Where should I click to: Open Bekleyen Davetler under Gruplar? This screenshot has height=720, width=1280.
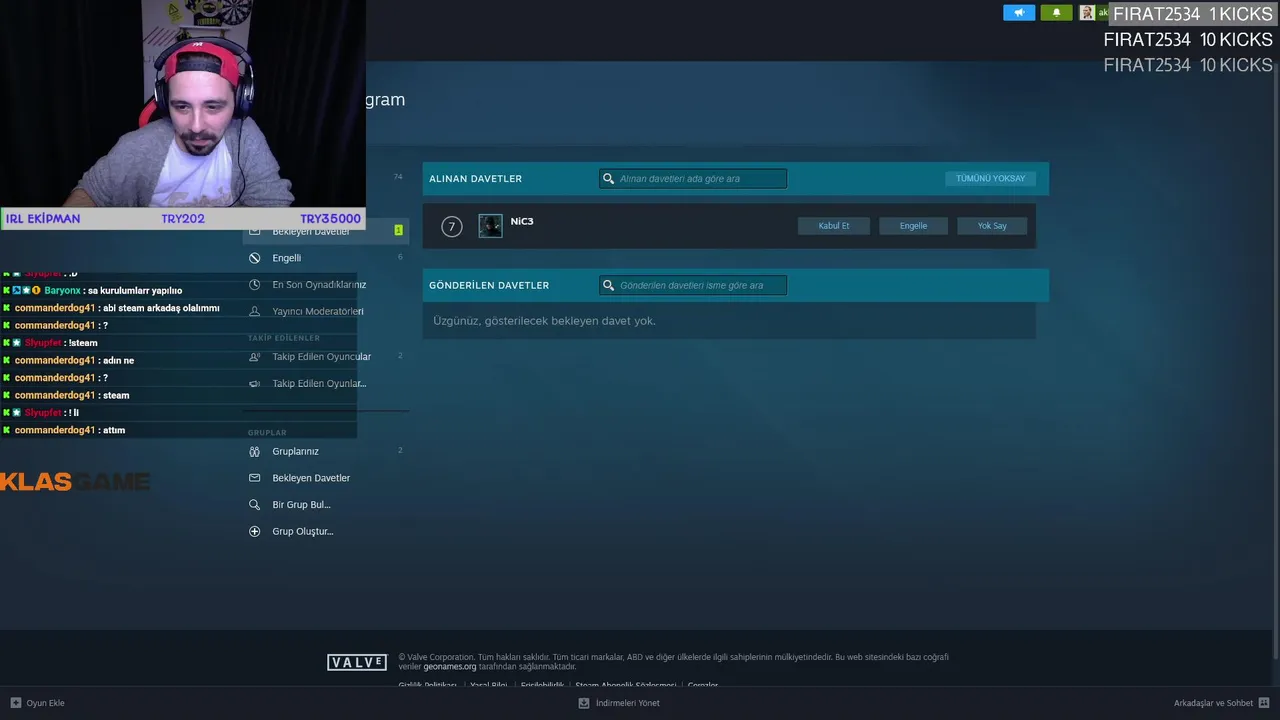311,478
